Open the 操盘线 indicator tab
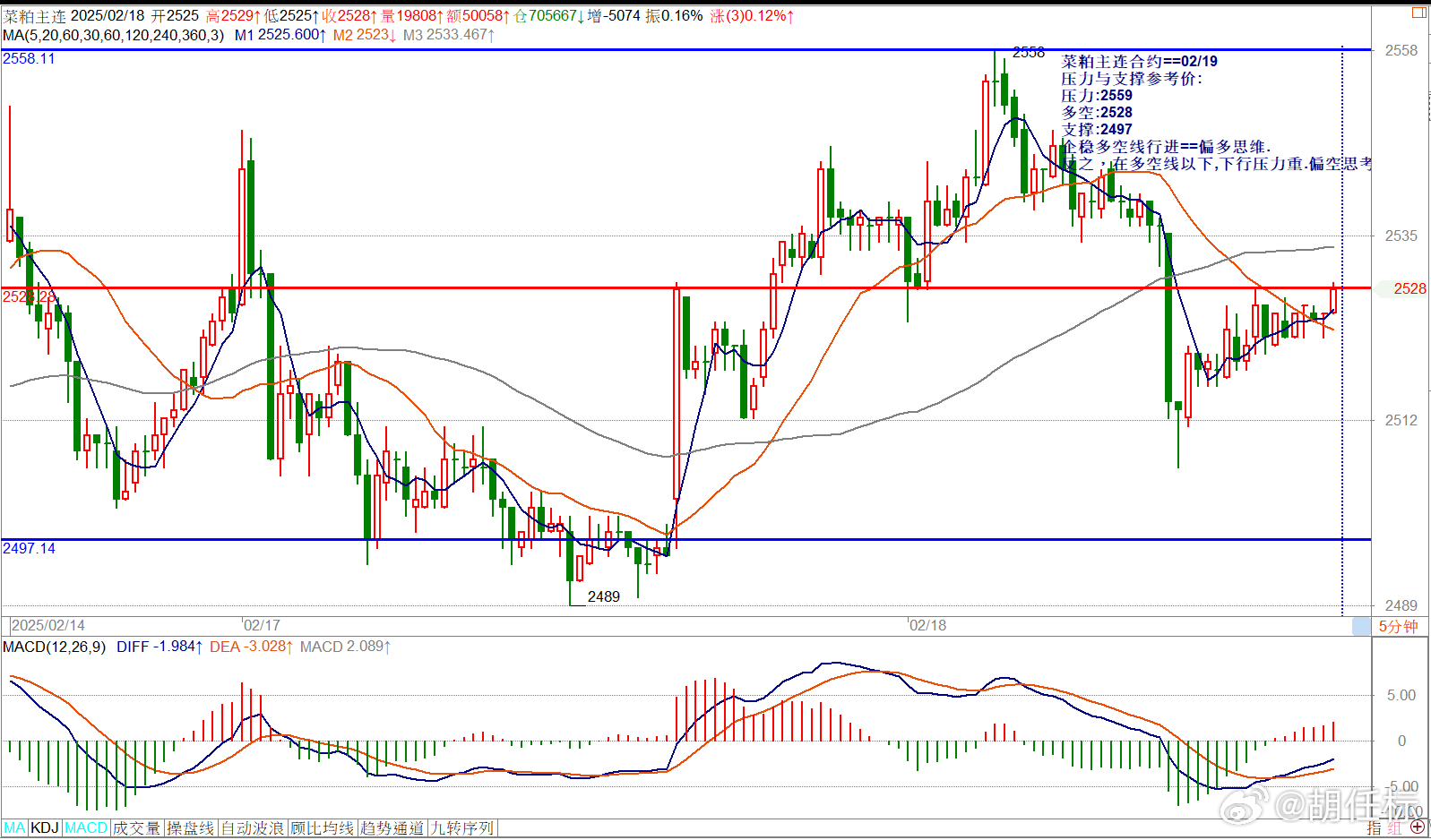 click(191, 828)
